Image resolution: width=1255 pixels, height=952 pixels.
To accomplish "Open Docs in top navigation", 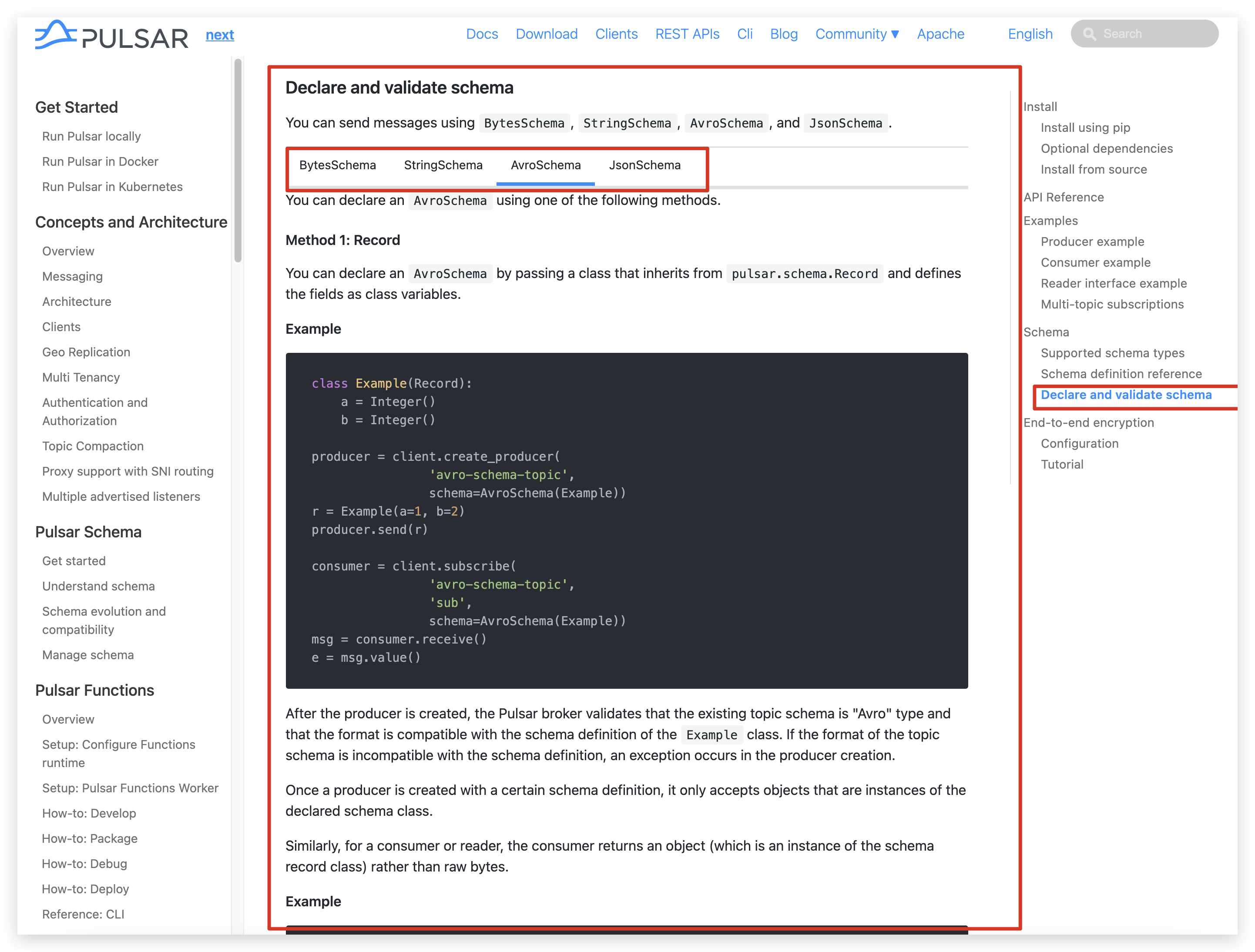I will pos(482,34).
